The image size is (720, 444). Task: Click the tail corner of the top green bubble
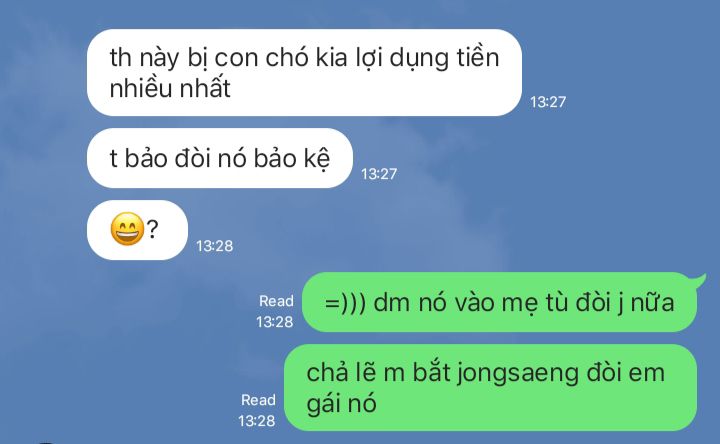pyautogui.click(x=700, y=279)
